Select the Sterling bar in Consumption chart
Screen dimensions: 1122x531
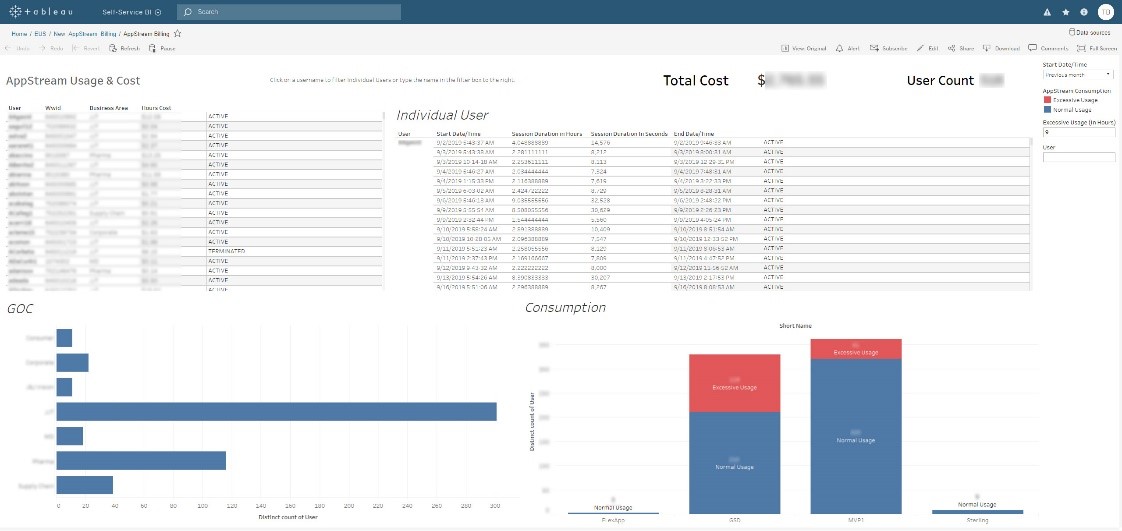(977, 512)
